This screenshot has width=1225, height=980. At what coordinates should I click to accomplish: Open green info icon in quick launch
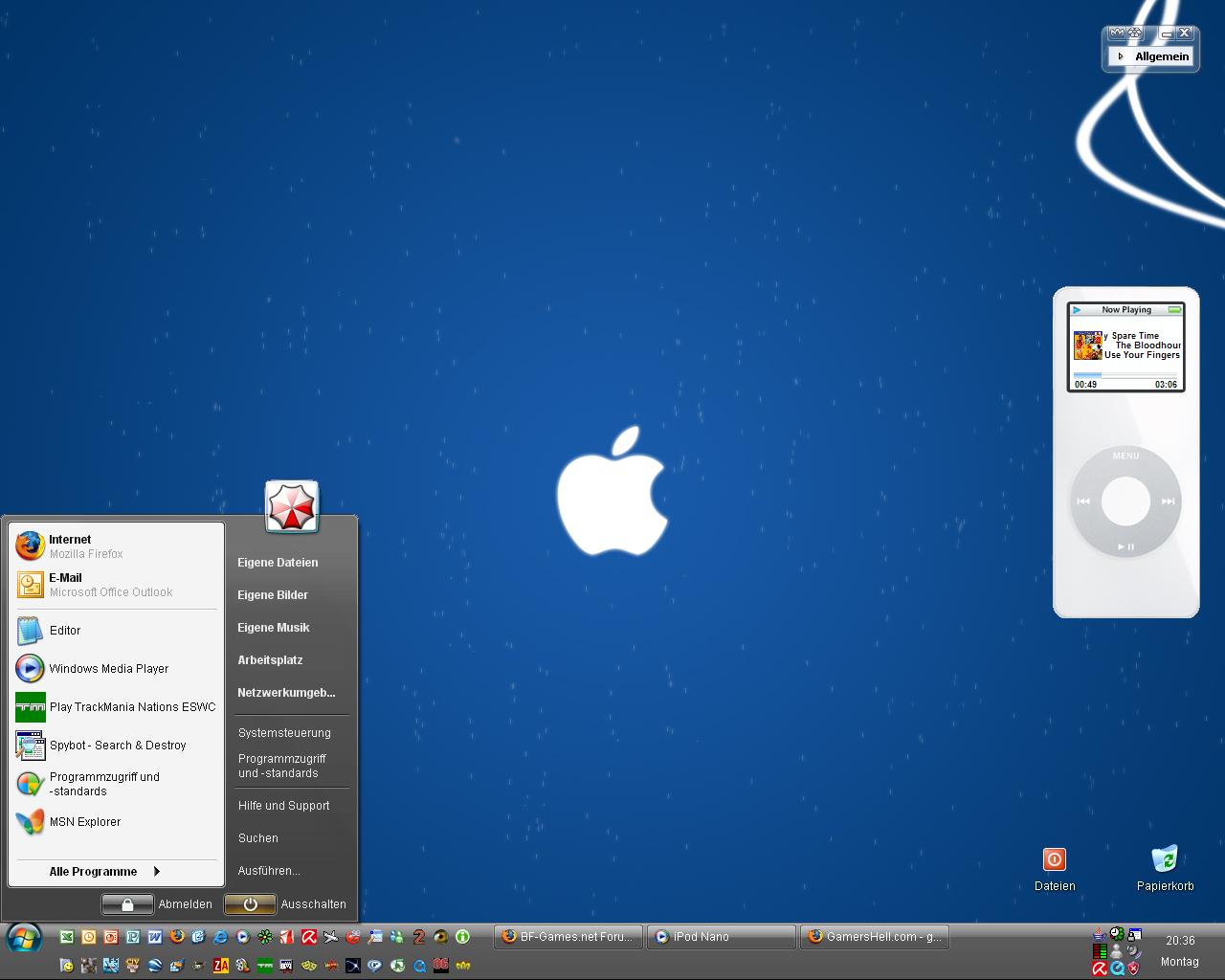[462, 937]
